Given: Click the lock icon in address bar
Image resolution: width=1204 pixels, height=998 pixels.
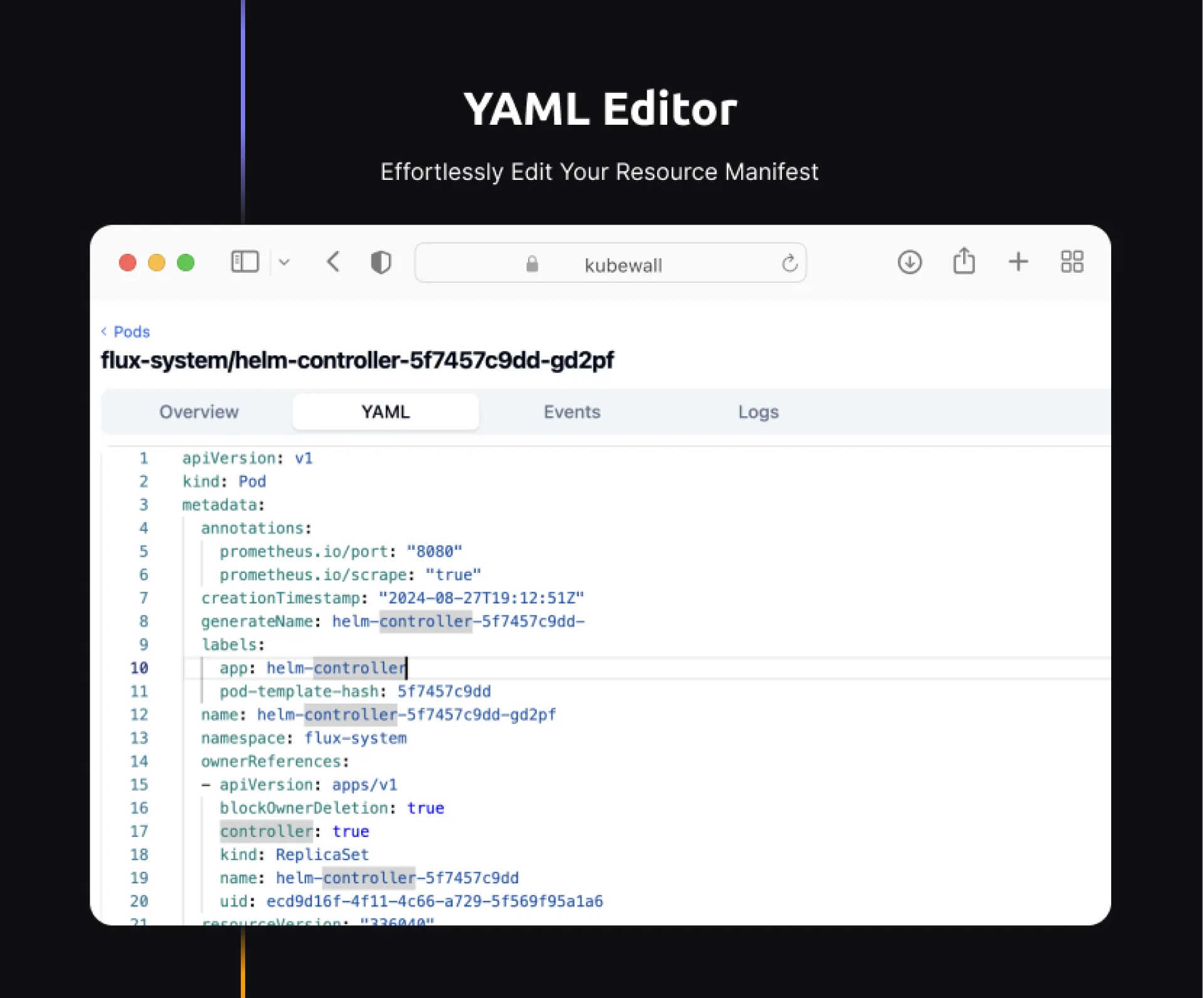Looking at the screenshot, I should click(x=532, y=264).
